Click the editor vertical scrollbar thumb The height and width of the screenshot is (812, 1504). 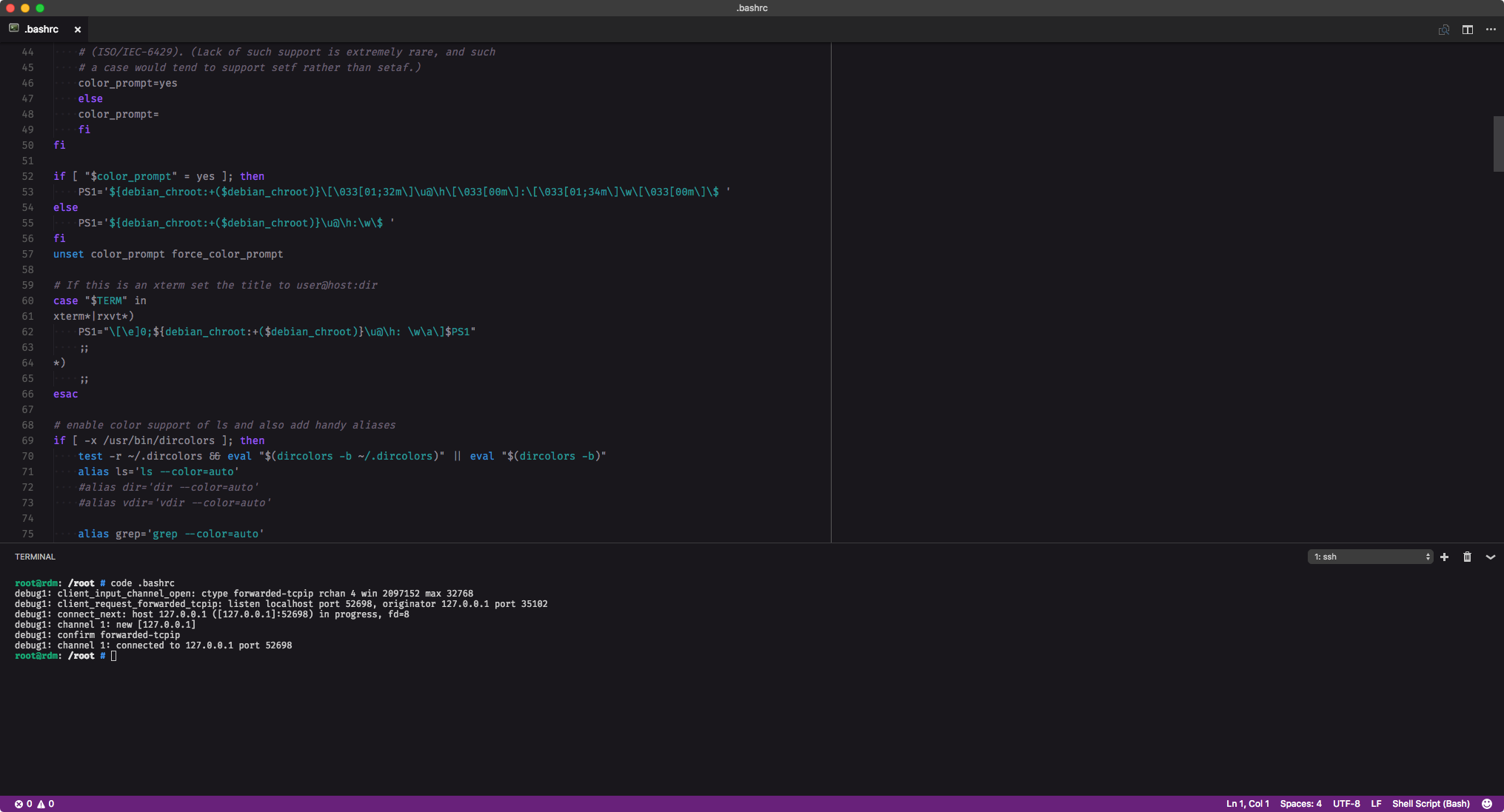click(1497, 144)
